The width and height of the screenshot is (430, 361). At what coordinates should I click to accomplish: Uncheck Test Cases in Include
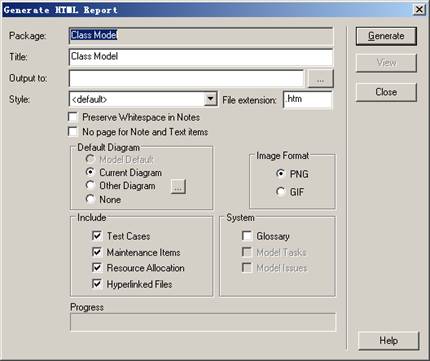point(97,236)
